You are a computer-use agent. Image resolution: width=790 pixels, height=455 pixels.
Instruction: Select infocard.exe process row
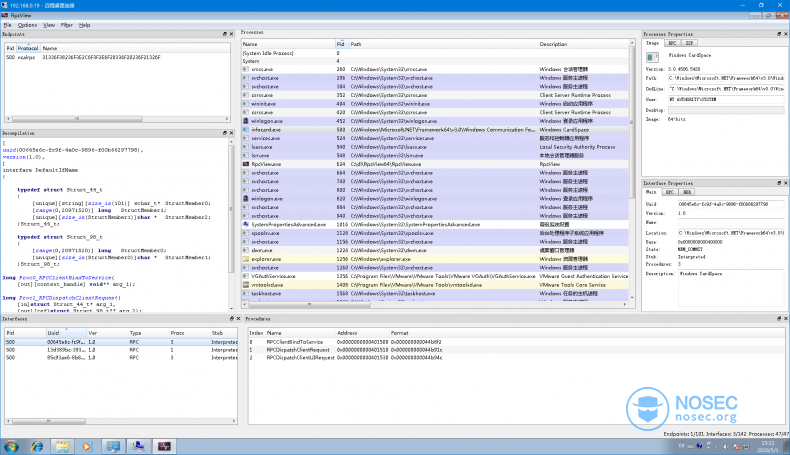435,129
